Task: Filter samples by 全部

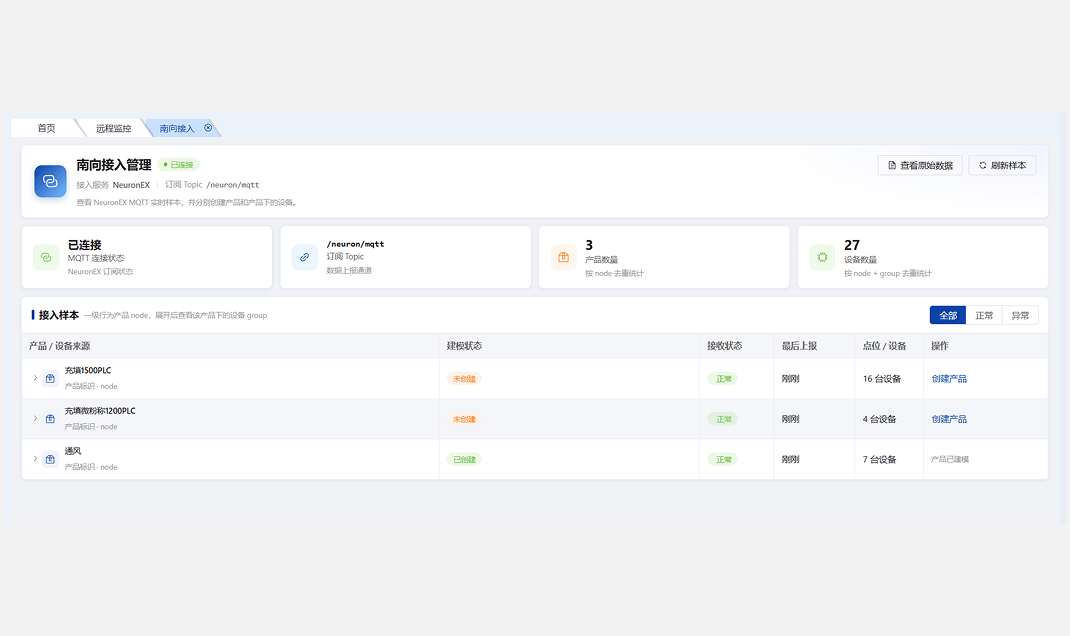Action: 948,315
